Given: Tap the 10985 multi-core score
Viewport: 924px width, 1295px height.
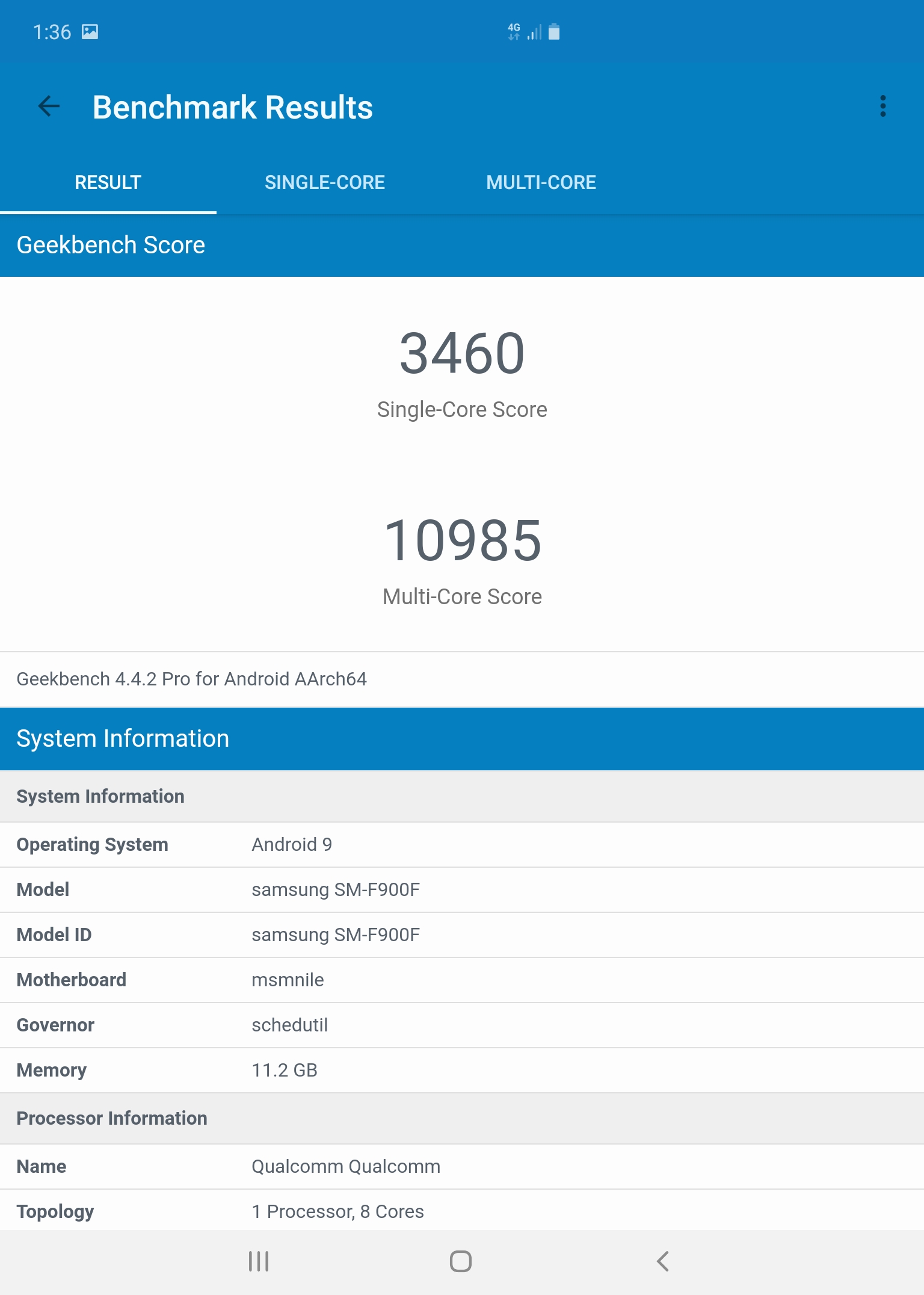Looking at the screenshot, I should point(462,541).
